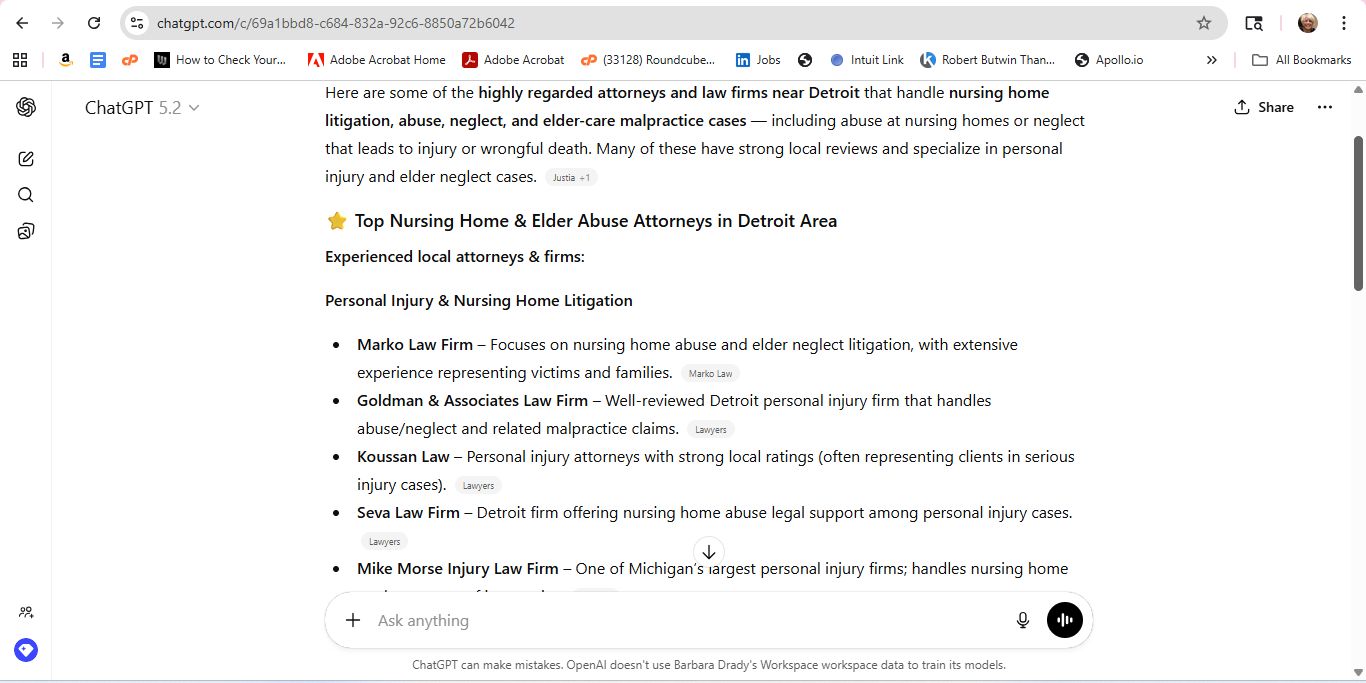Open ChatGPT logo in sidebar
Screen dimensions: 1366x683
[x=26, y=107]
